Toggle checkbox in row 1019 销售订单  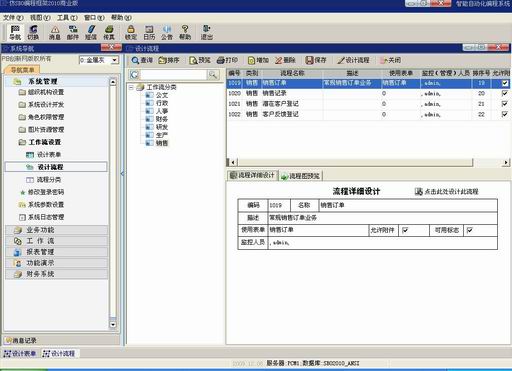pos(505,83)
